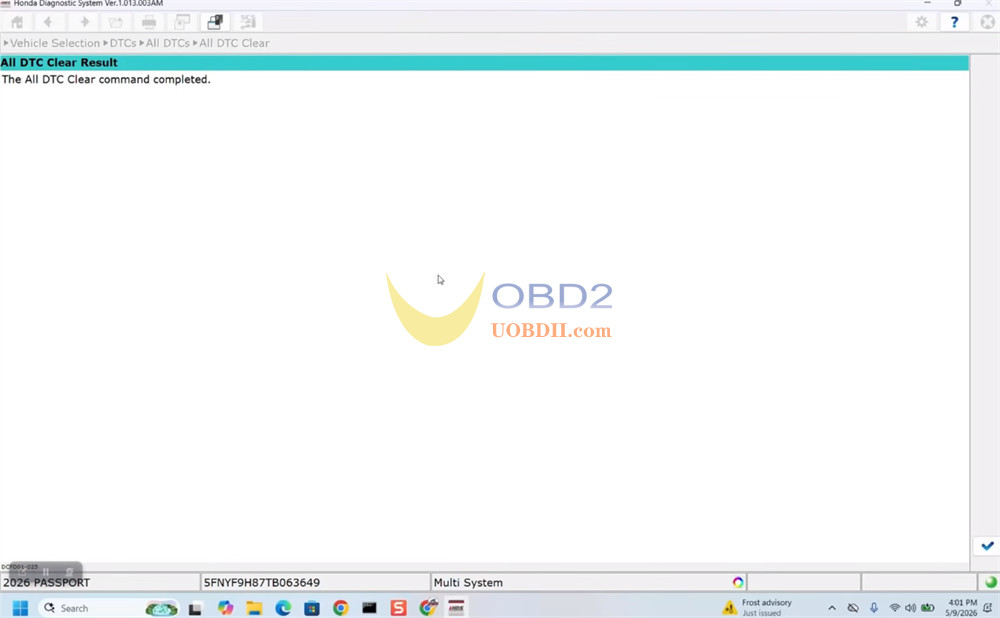This screenshot has height=618, width=1000.
Task: Open the red S app on taskbar
Action: [x=399, y=608]
